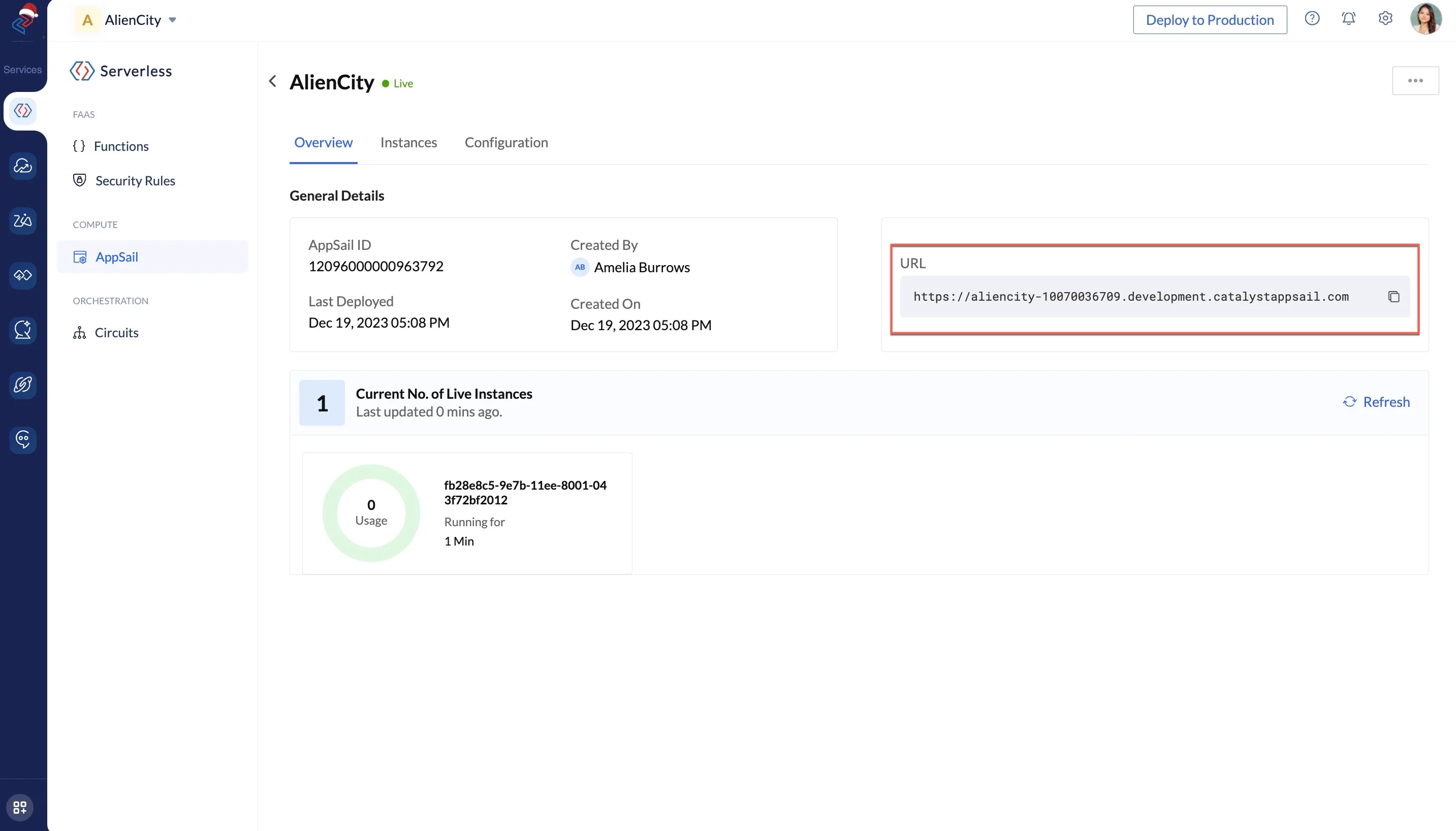Open the add services grid icon at the bottom left

pyautogui.click(x=20, y=807)
